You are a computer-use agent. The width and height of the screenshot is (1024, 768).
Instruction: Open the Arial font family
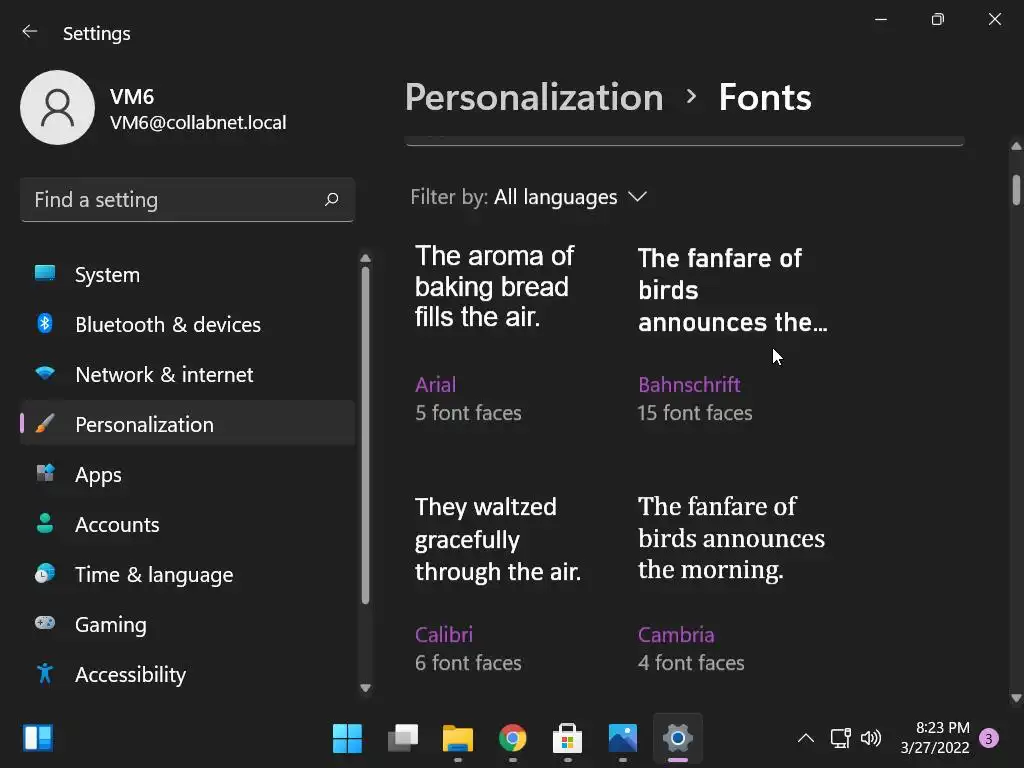[436, 385]
